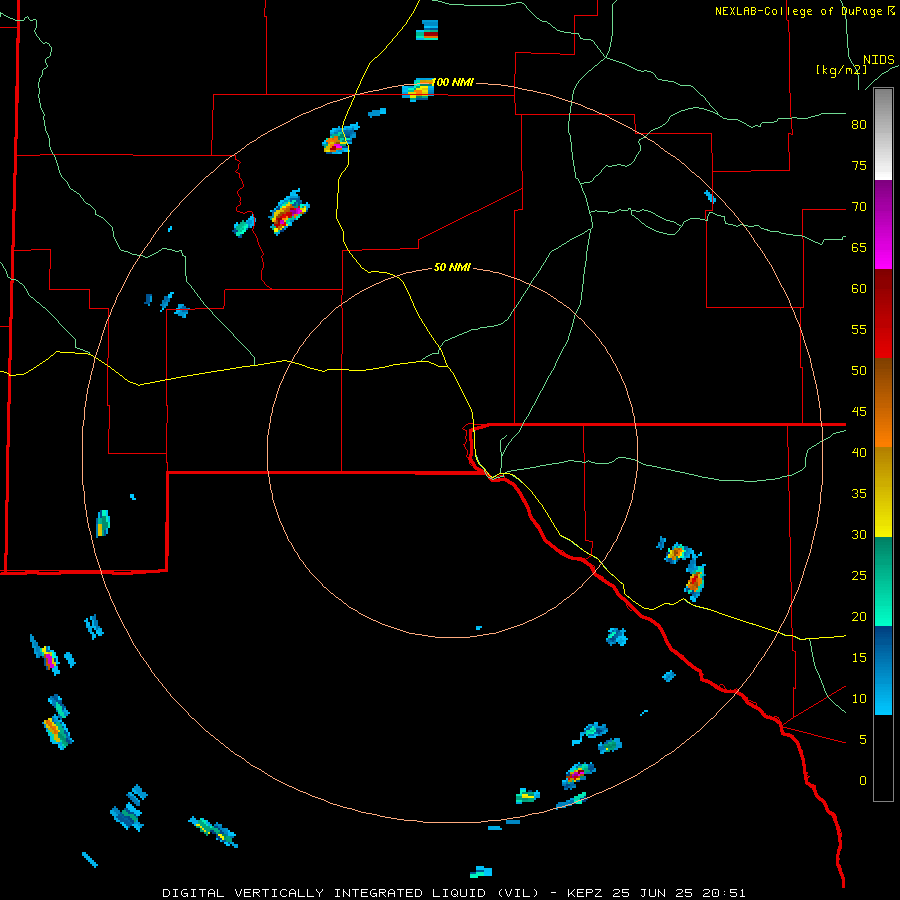Viewport: 900px width, 900px height.
Task: Pick the magenta-purple segment of the color scale
Action: pyautogui.click(x=883, y=225)
